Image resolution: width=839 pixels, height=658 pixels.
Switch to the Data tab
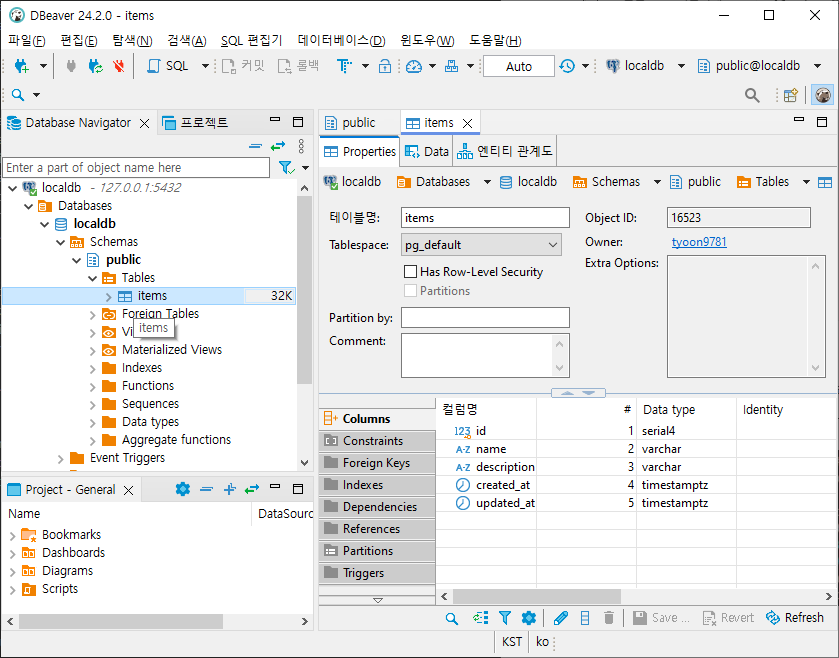pos(426,151)
